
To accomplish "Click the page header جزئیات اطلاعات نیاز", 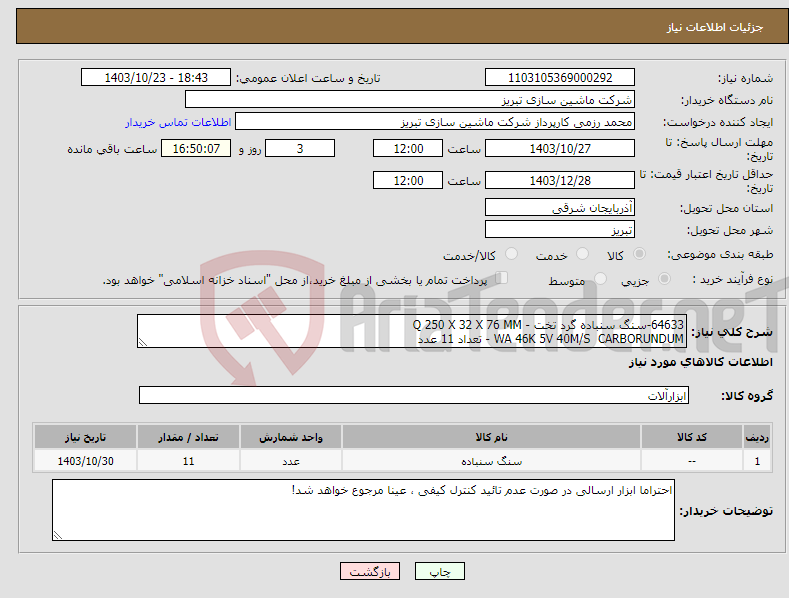I will pos(715,27).
